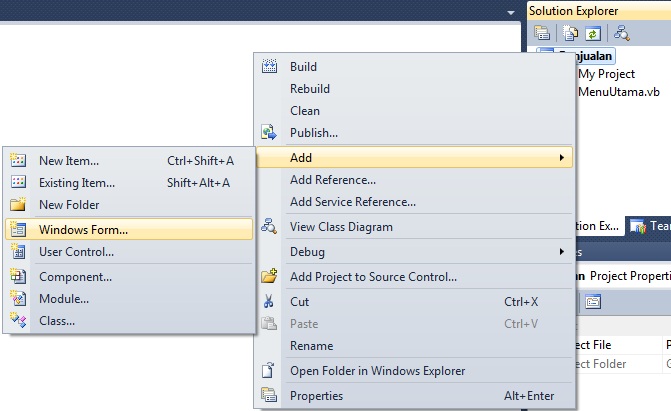This screenshot has width=671, height=411.
Task: Open Properties from the context menu
Action: 316,396
